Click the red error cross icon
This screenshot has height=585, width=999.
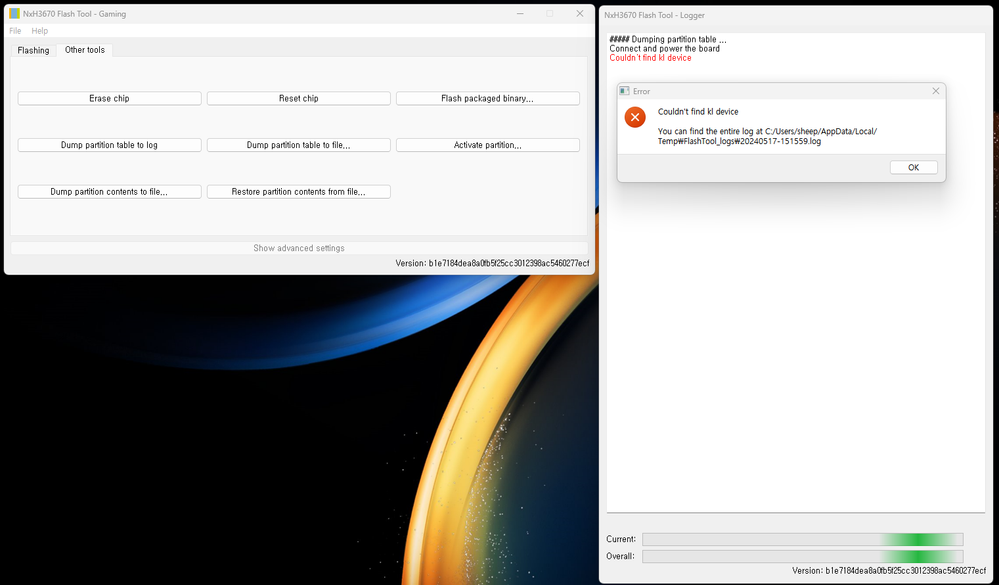(635, 117)
